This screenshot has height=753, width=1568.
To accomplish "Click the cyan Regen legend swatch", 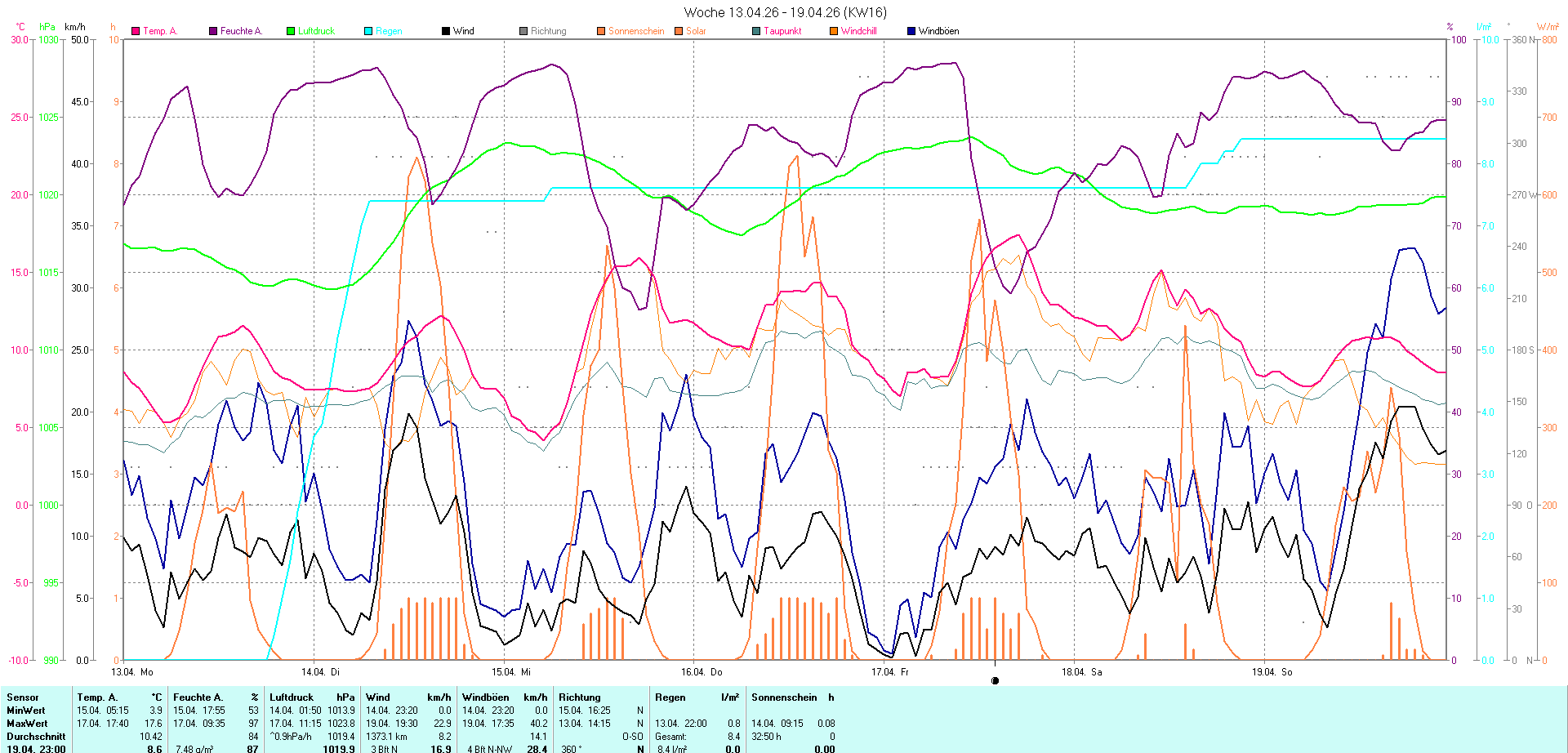I will coord(368,31).
